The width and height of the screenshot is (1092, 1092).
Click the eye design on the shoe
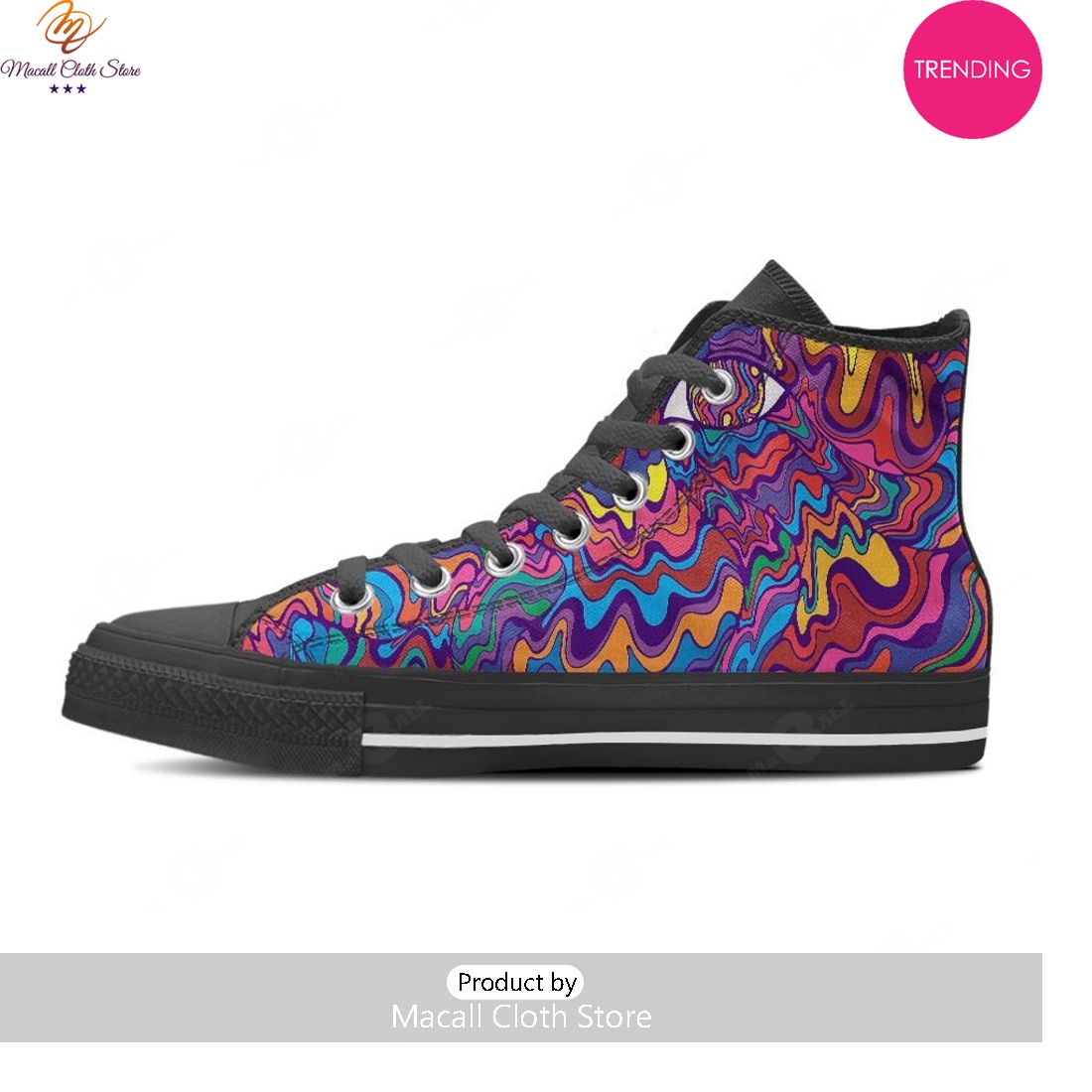[725, 395]
